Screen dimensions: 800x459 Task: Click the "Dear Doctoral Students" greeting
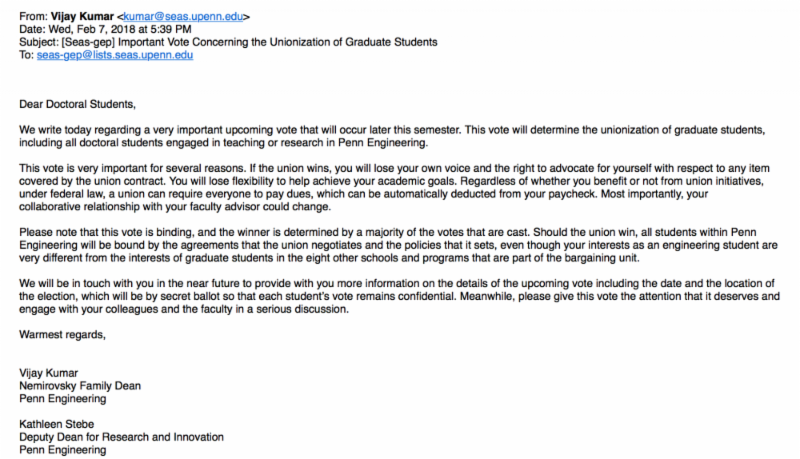click(70, 103)
